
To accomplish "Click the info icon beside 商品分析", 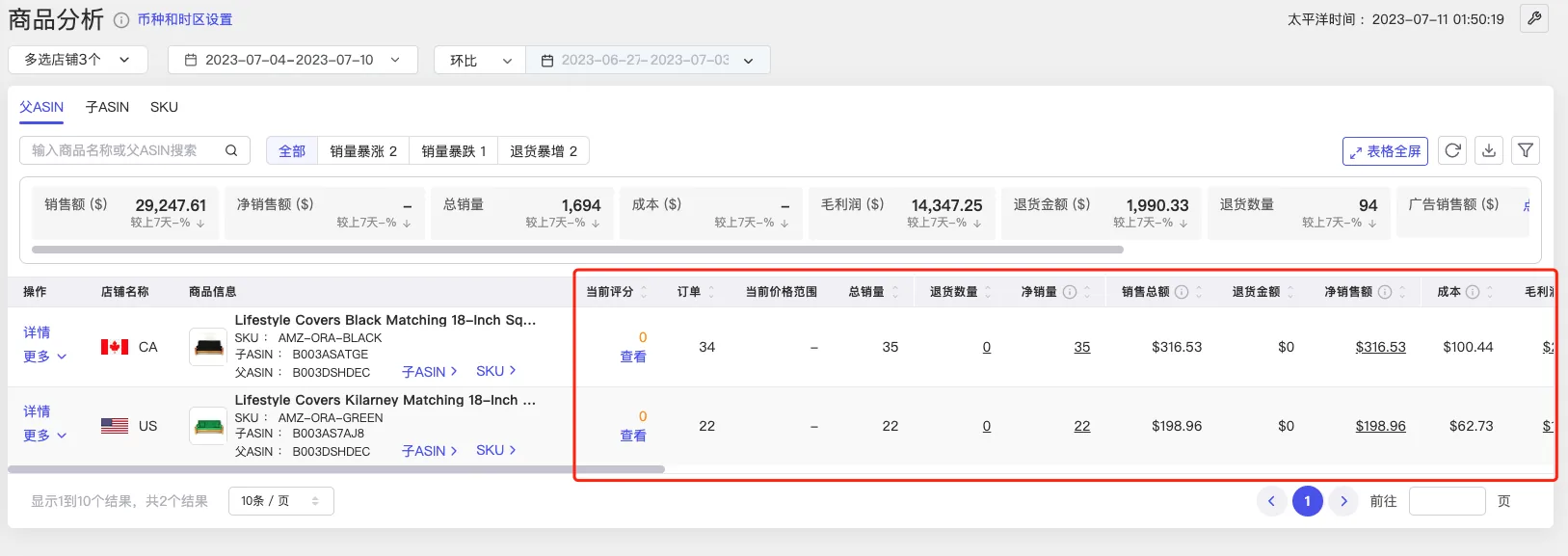I will click(x=121, y=20).
